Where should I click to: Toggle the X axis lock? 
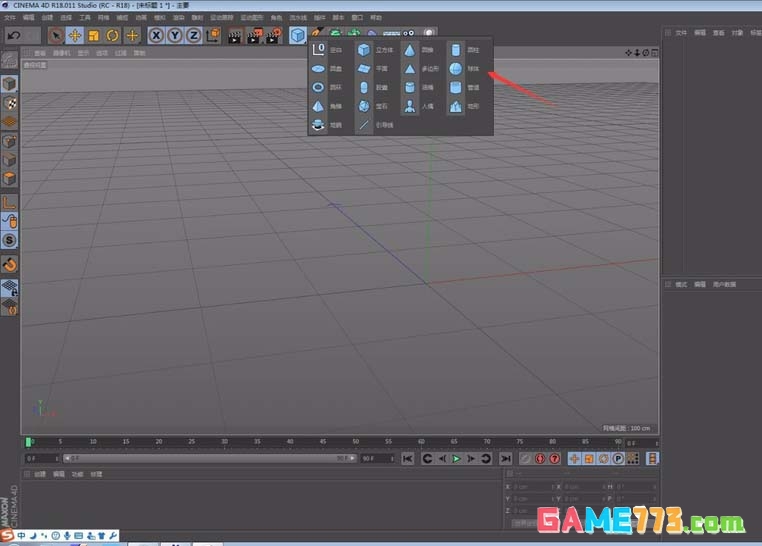[157, 35]
